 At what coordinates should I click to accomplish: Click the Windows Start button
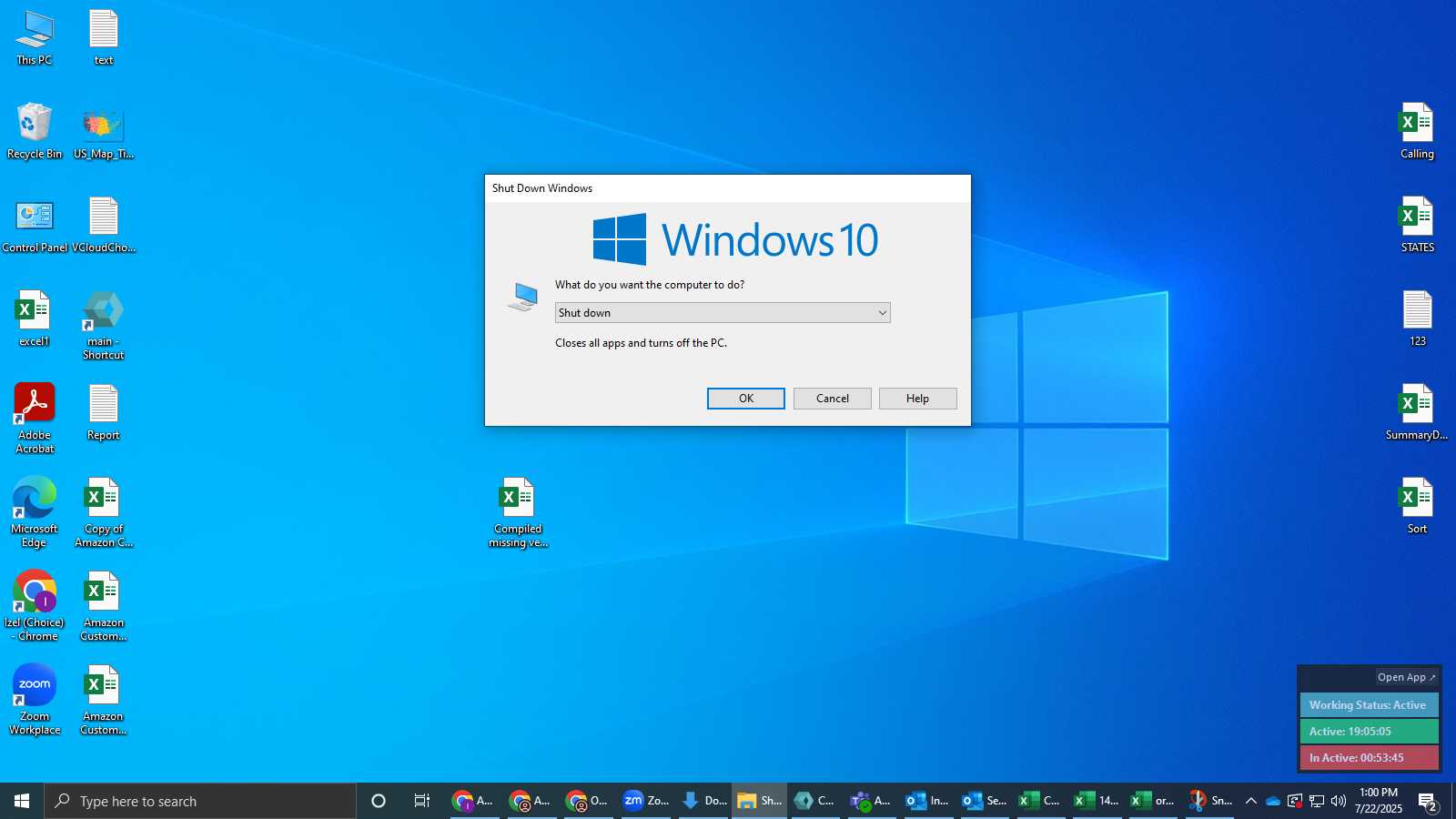(x=22, y=801)
